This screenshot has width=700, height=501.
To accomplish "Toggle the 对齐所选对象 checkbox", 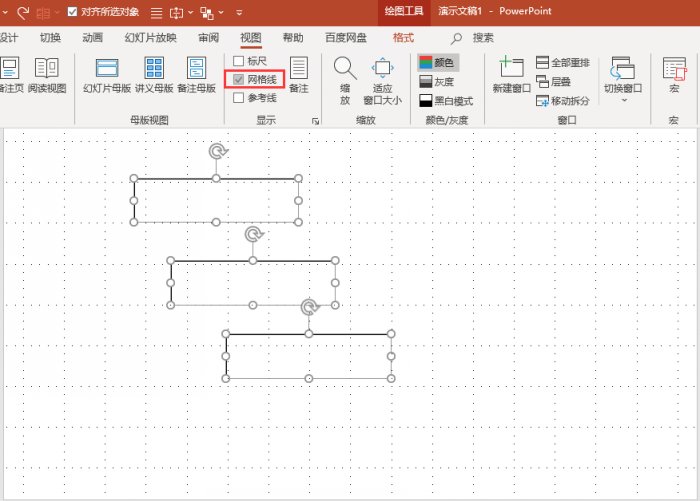I will 72,12.
